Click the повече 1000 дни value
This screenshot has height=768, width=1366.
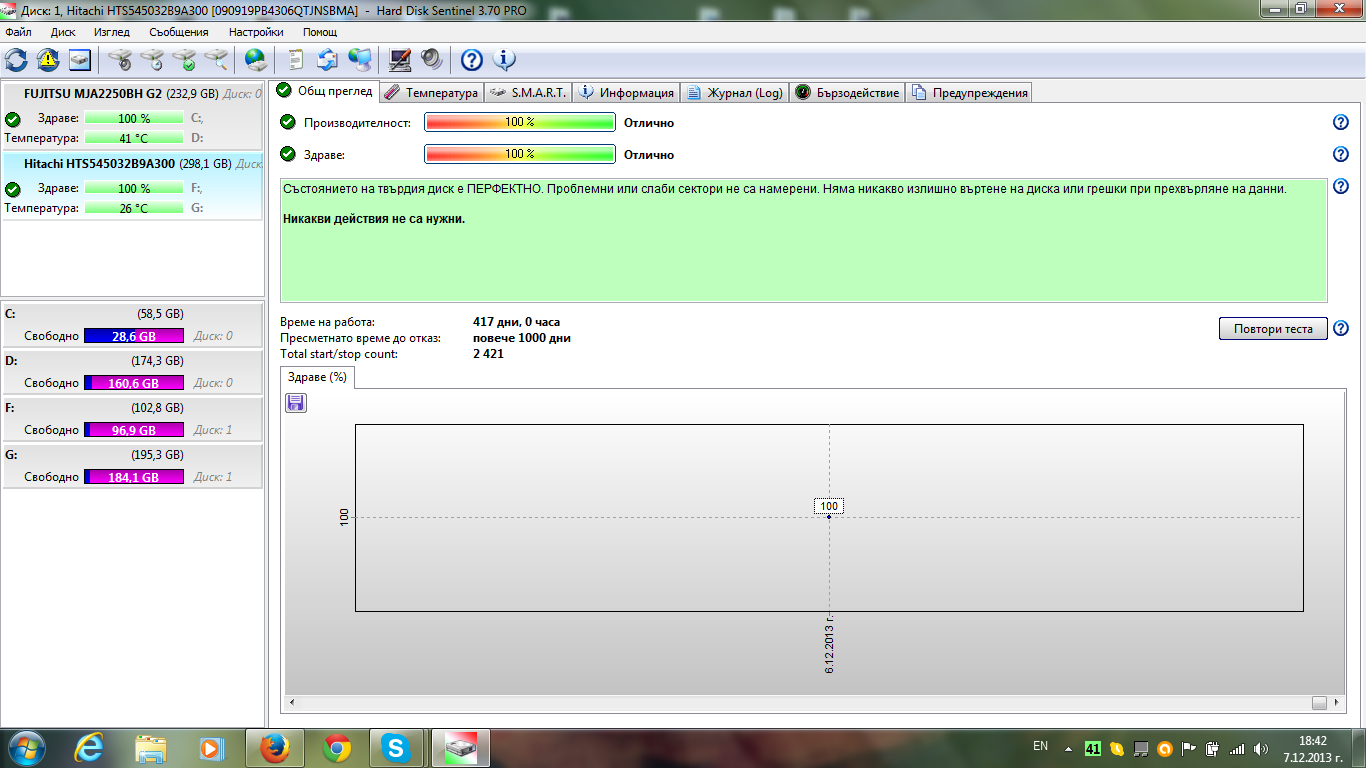(521, 338)
